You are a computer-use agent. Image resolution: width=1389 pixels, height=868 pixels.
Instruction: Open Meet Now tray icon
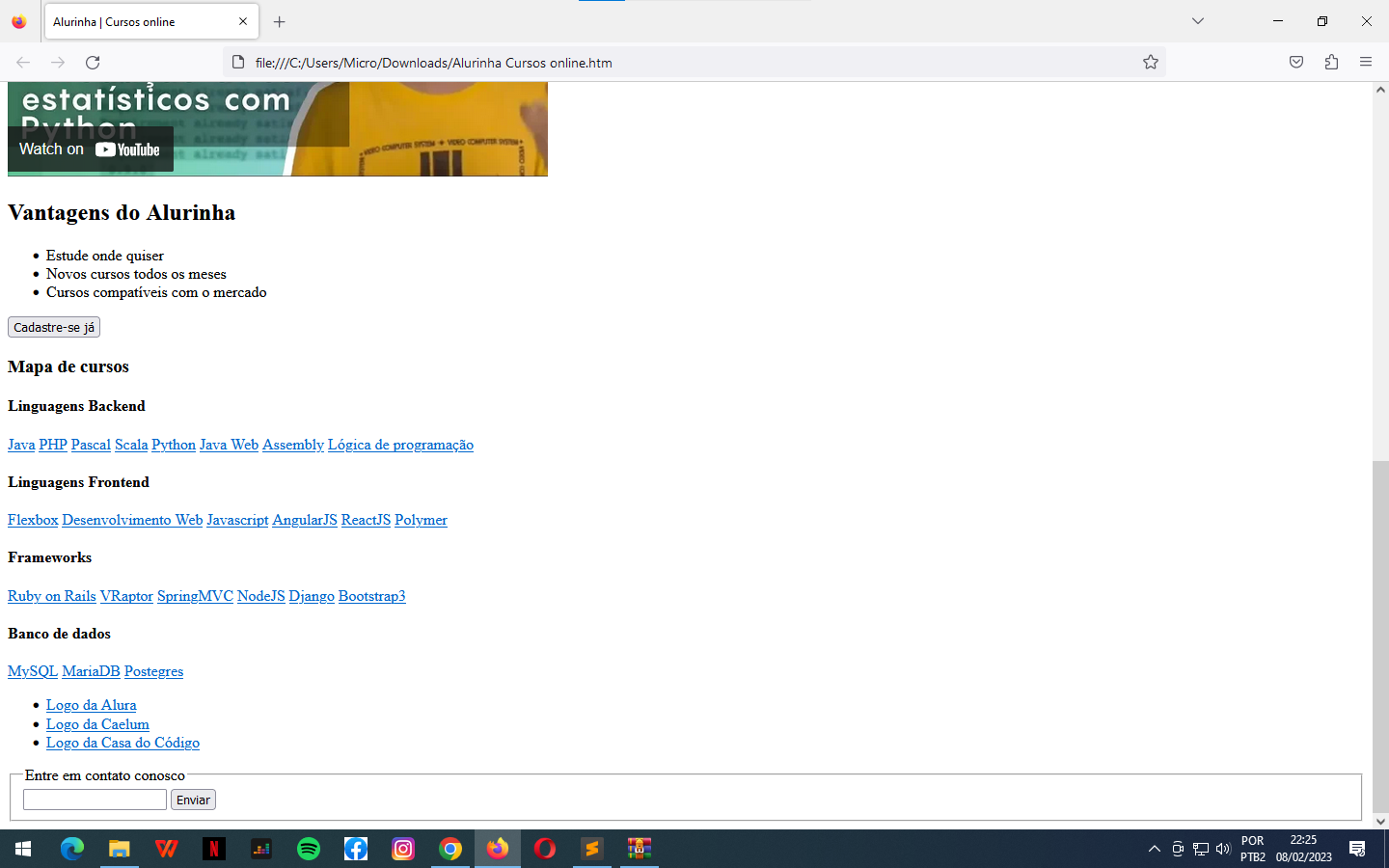tap(1178, 849)
